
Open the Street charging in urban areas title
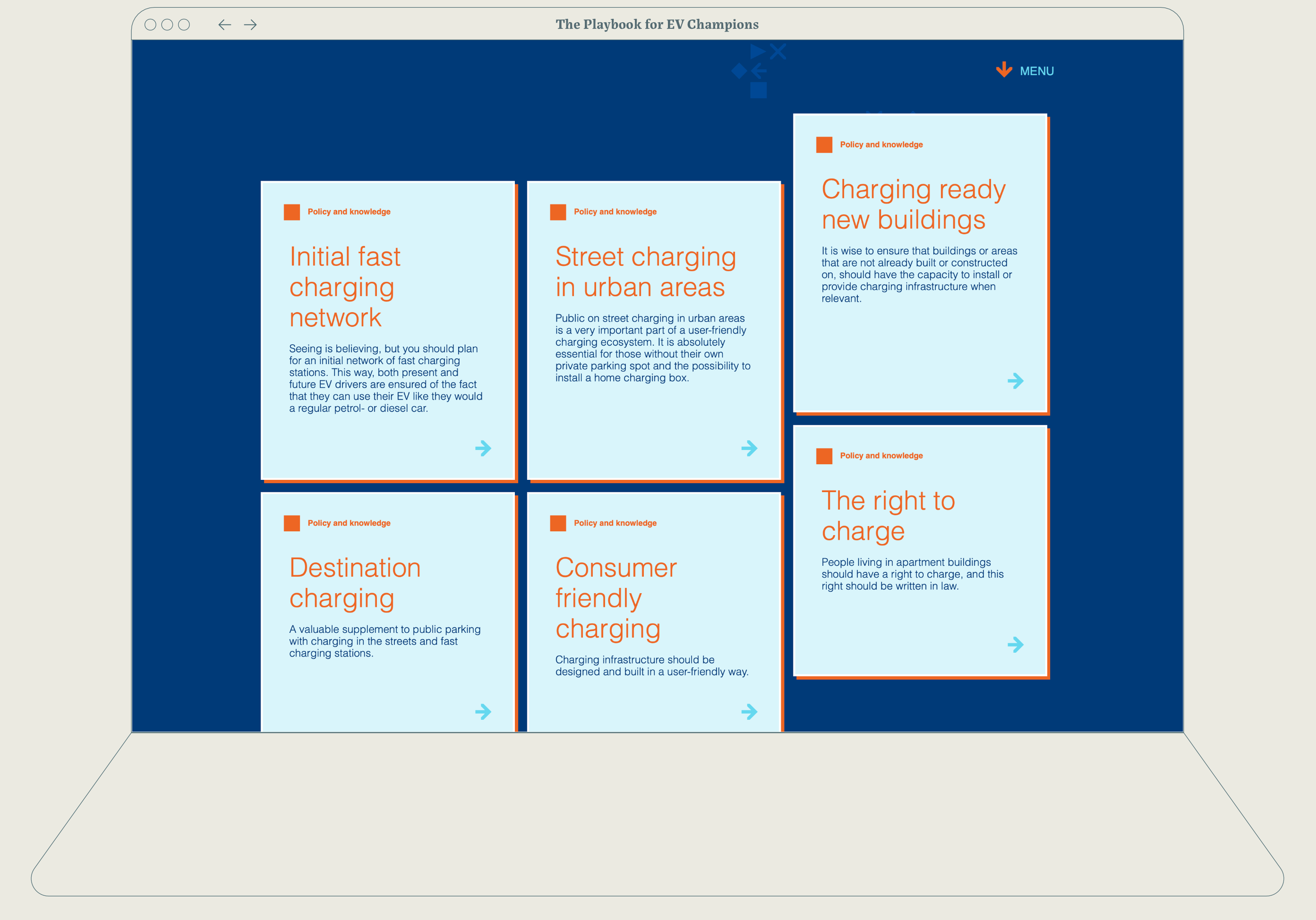pos(645,272)
